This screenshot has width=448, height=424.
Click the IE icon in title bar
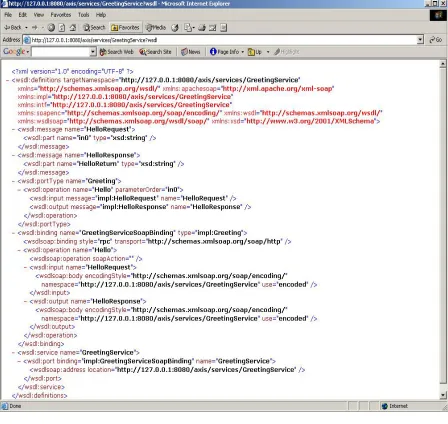[x=4, y=4]
